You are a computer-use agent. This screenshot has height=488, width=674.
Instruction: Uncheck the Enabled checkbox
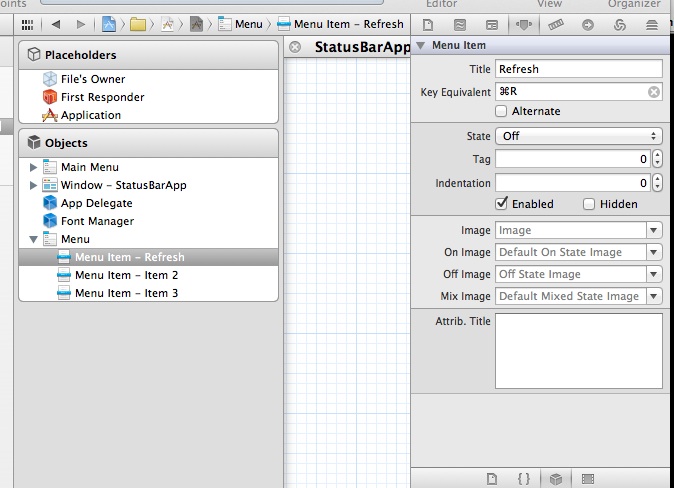501,203
